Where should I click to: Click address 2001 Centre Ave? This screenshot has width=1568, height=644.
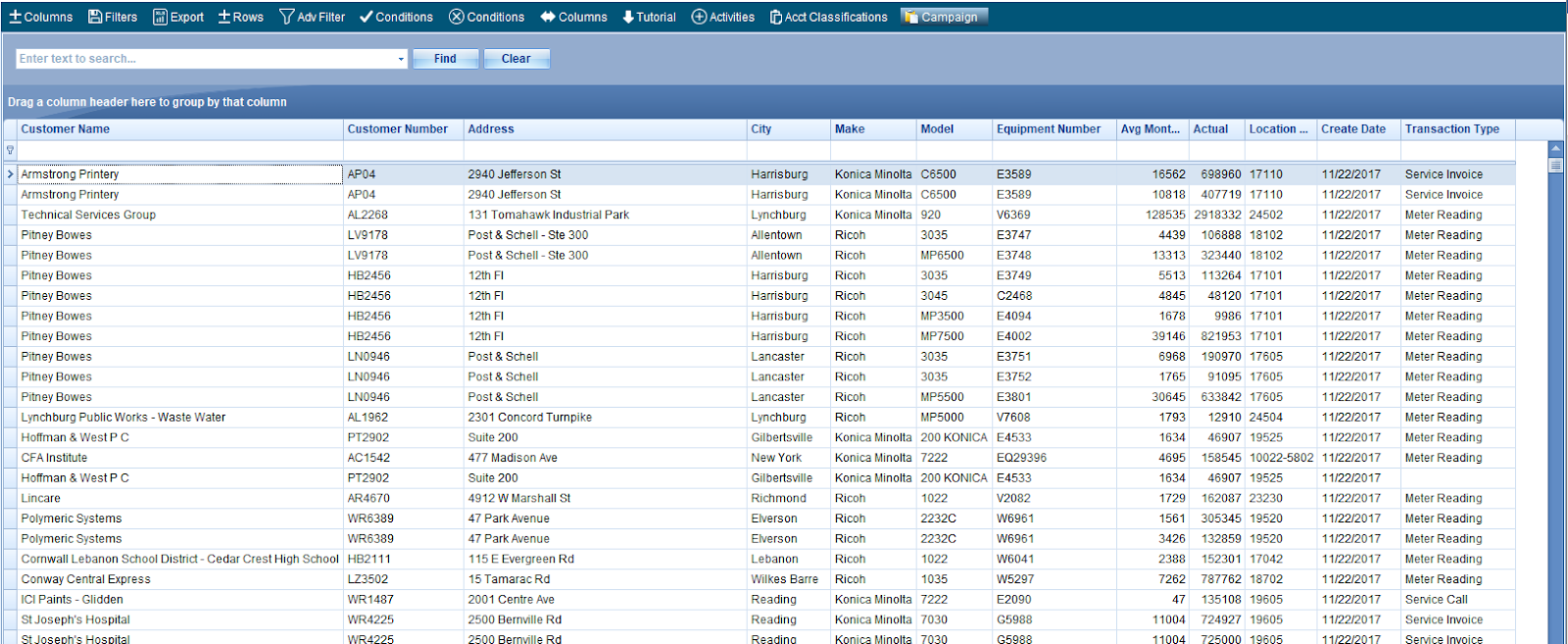(511, 600)
